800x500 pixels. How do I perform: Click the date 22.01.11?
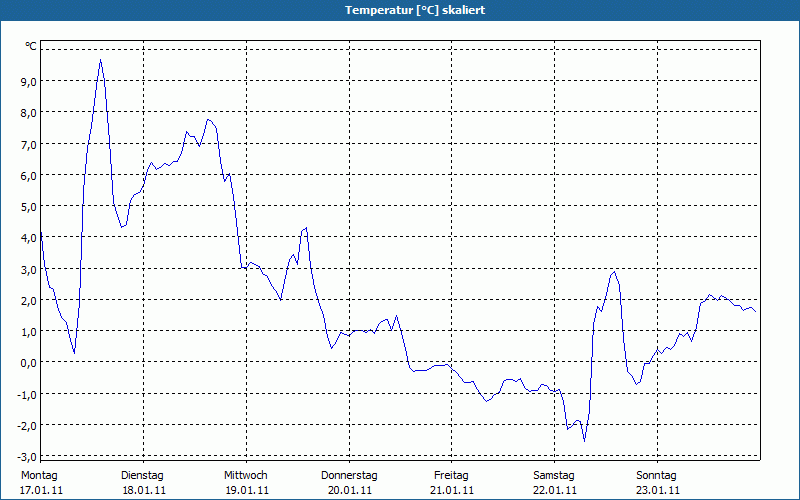pyautogui.click(x=555, y=490)
